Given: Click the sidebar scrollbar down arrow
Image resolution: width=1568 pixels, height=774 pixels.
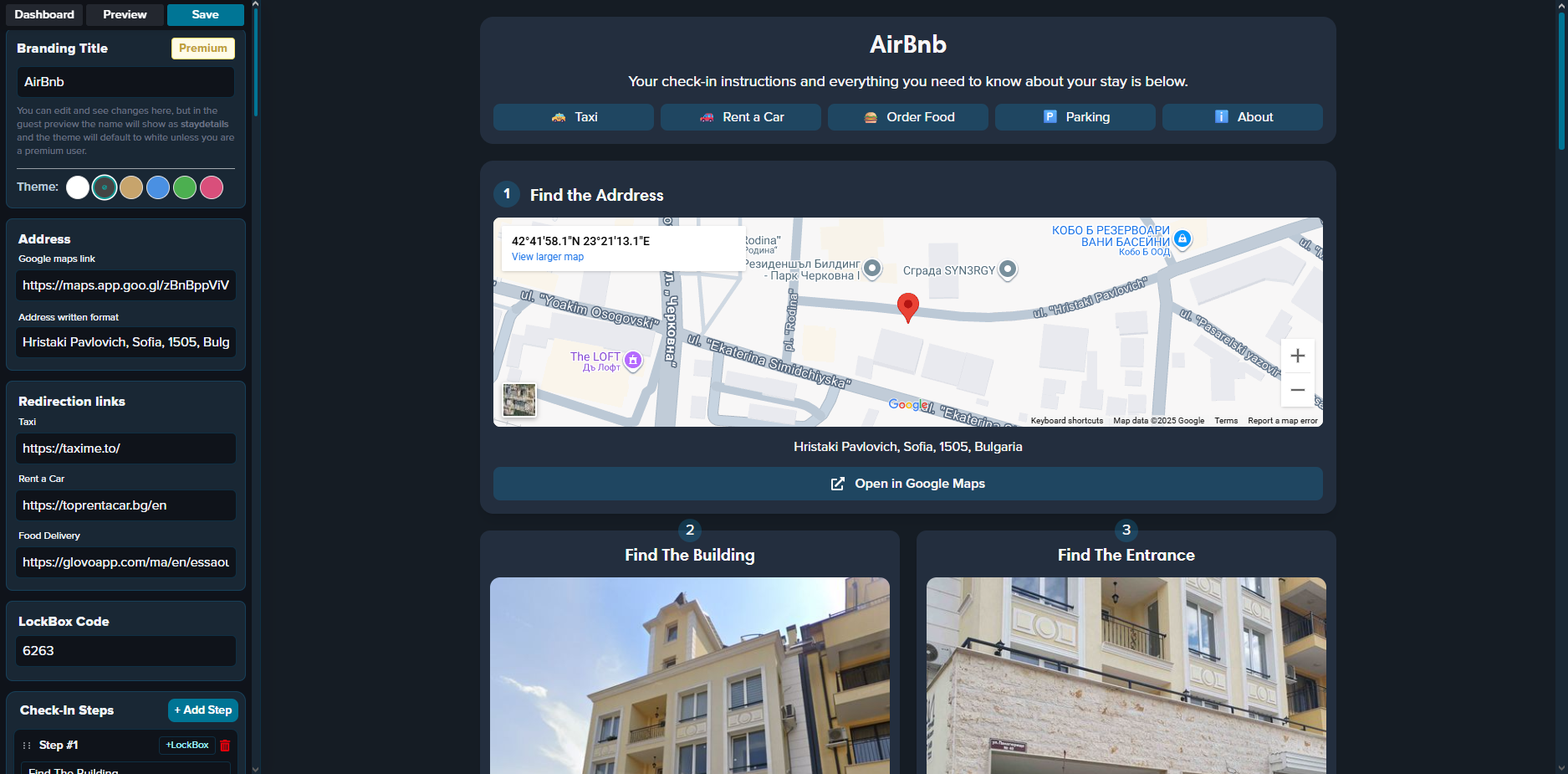Looking at the screenshot, I should pos(255,769).
